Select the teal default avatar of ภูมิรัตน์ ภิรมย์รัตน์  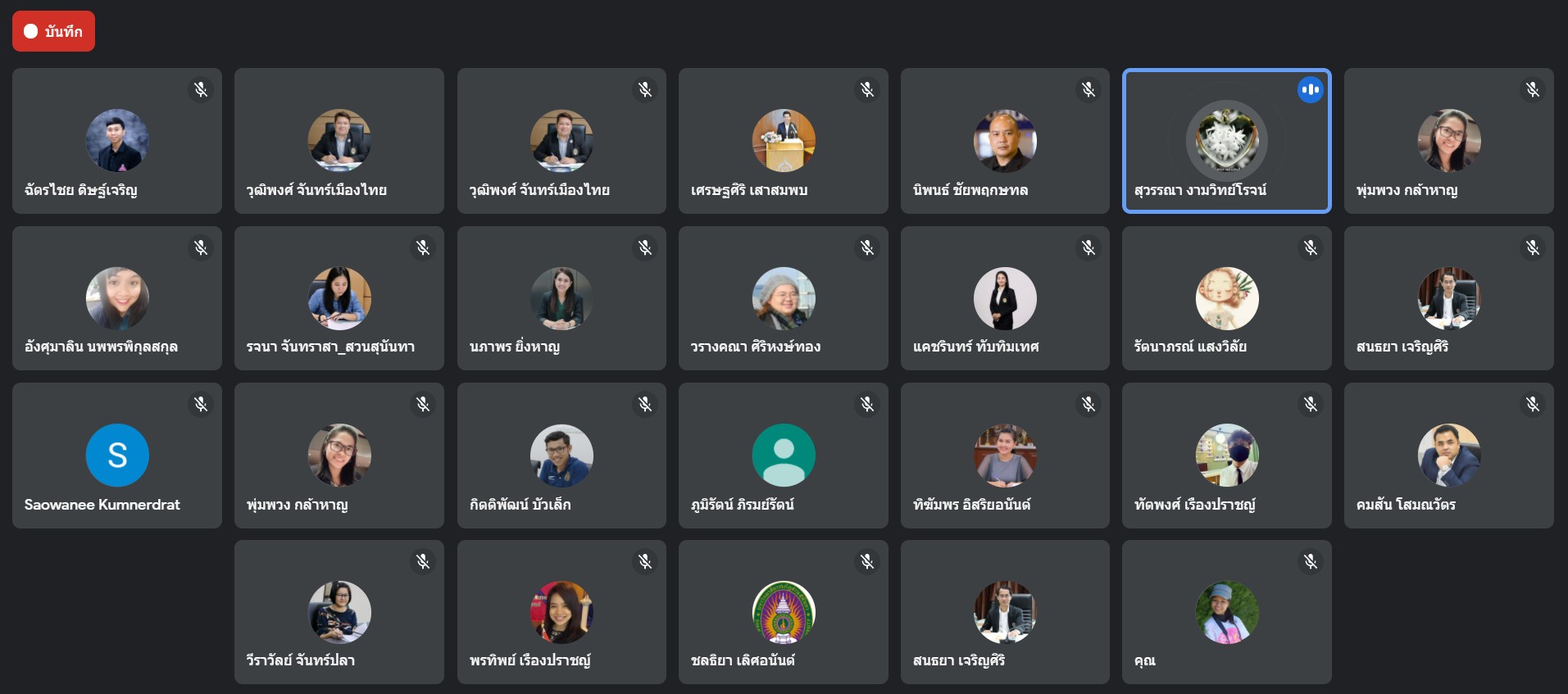[784, 455]
